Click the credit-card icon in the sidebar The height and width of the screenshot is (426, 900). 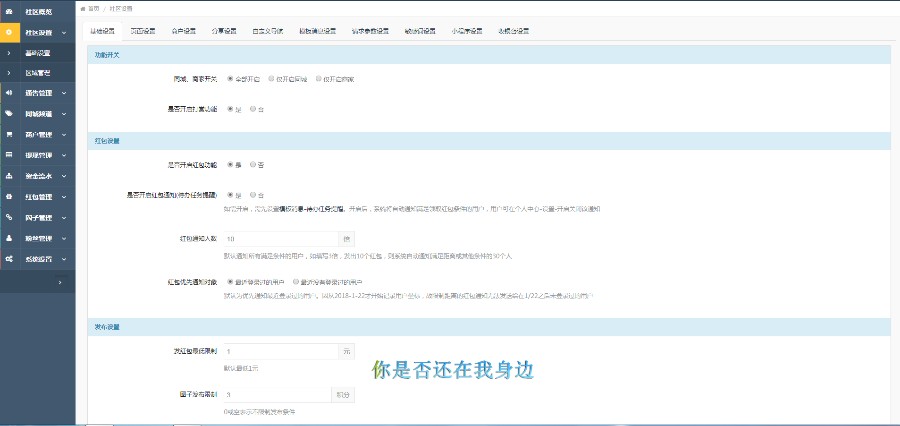tap(9, 155)
